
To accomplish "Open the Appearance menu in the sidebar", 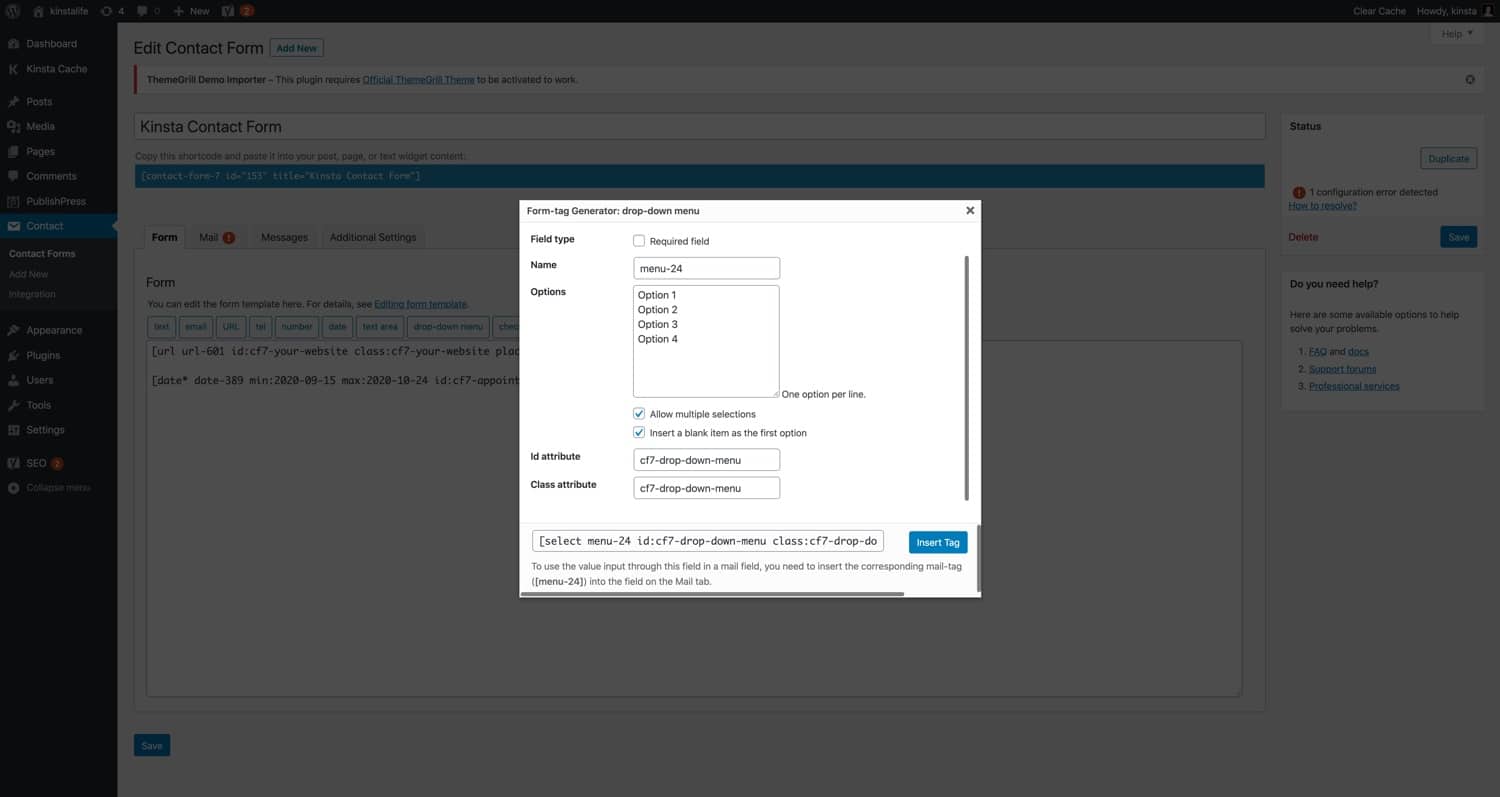I will [x=54, y=330].
